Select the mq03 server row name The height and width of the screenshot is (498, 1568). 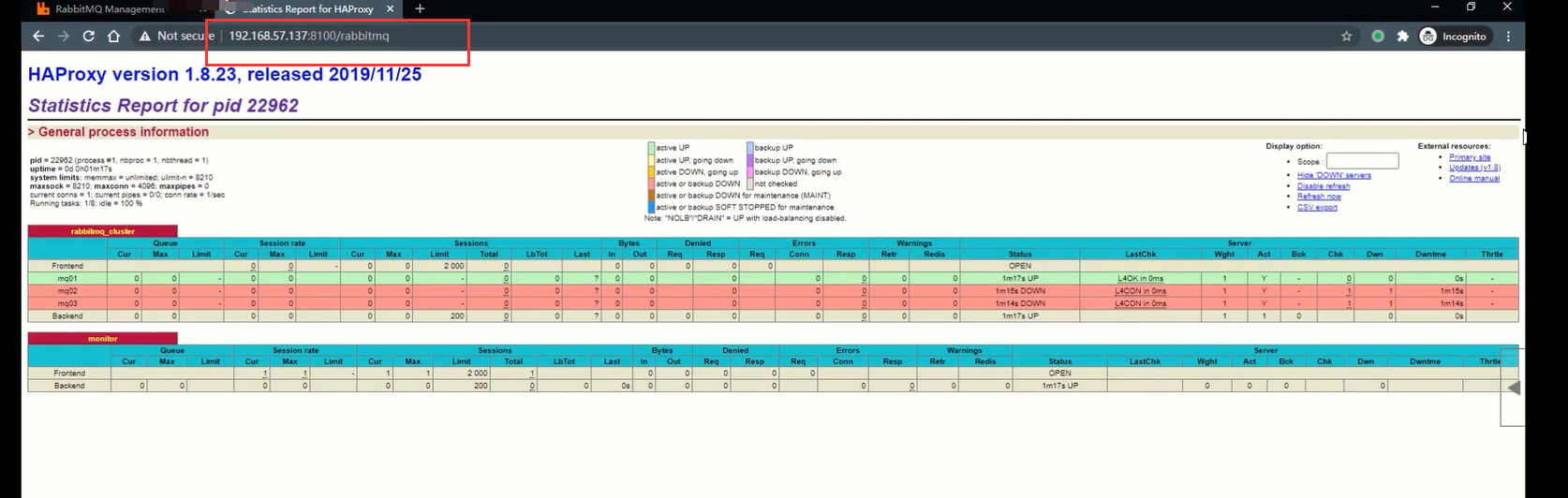67,303
